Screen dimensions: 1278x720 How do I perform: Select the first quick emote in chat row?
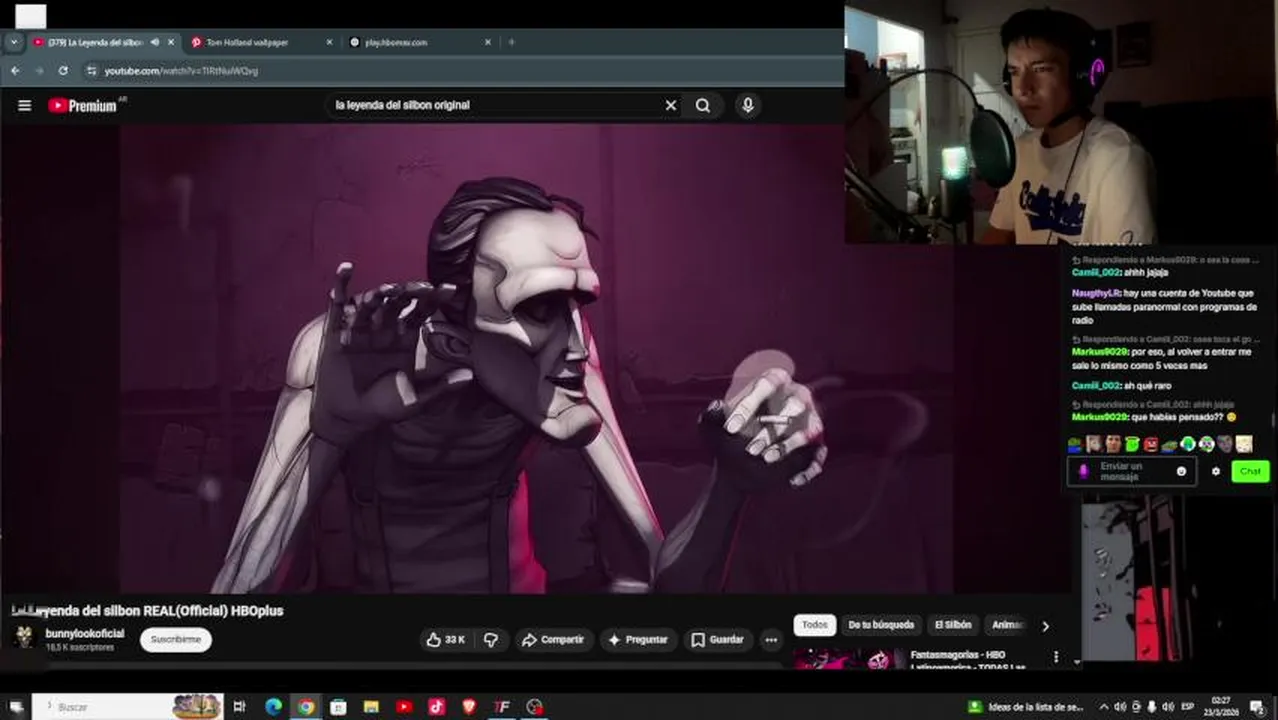click(x=1075, y=444)
